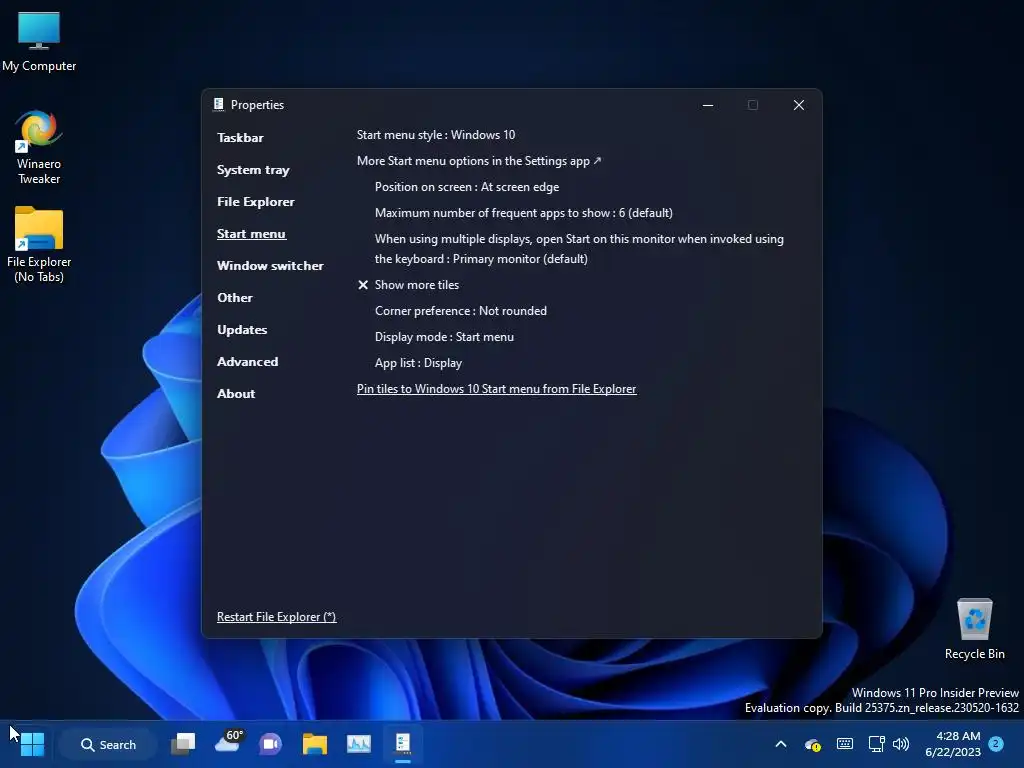Open Window switcher settings

coord(270,266)
